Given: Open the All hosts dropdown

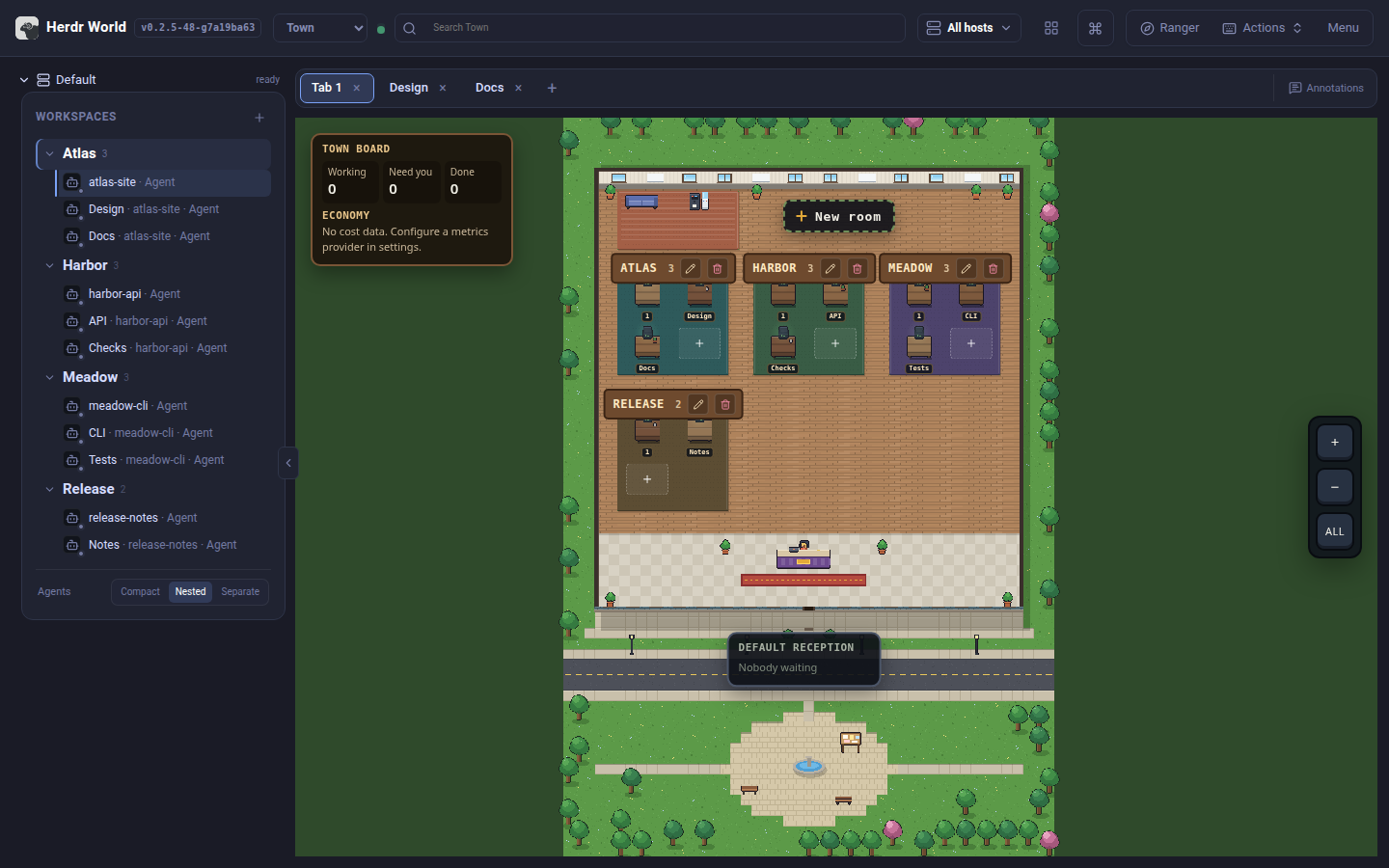Looking at the screenshot, I should pyautogui.click(x=969, y=28).
